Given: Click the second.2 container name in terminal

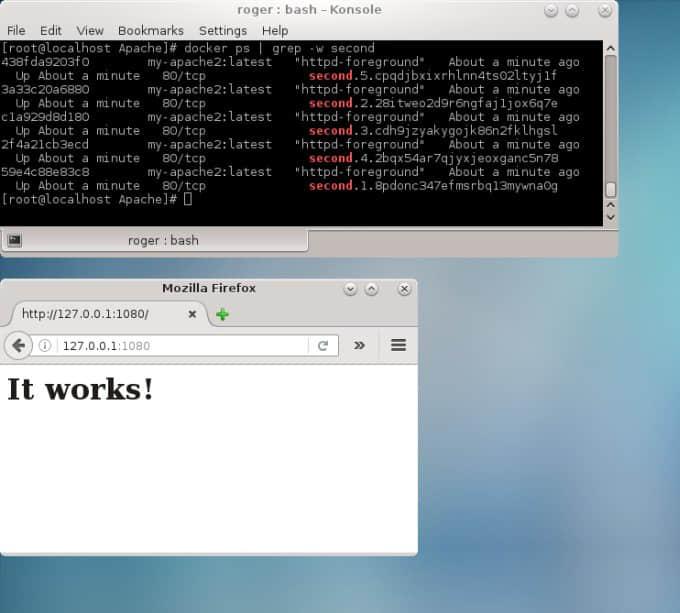Looking at the screenshot, I should pos(433,103).
